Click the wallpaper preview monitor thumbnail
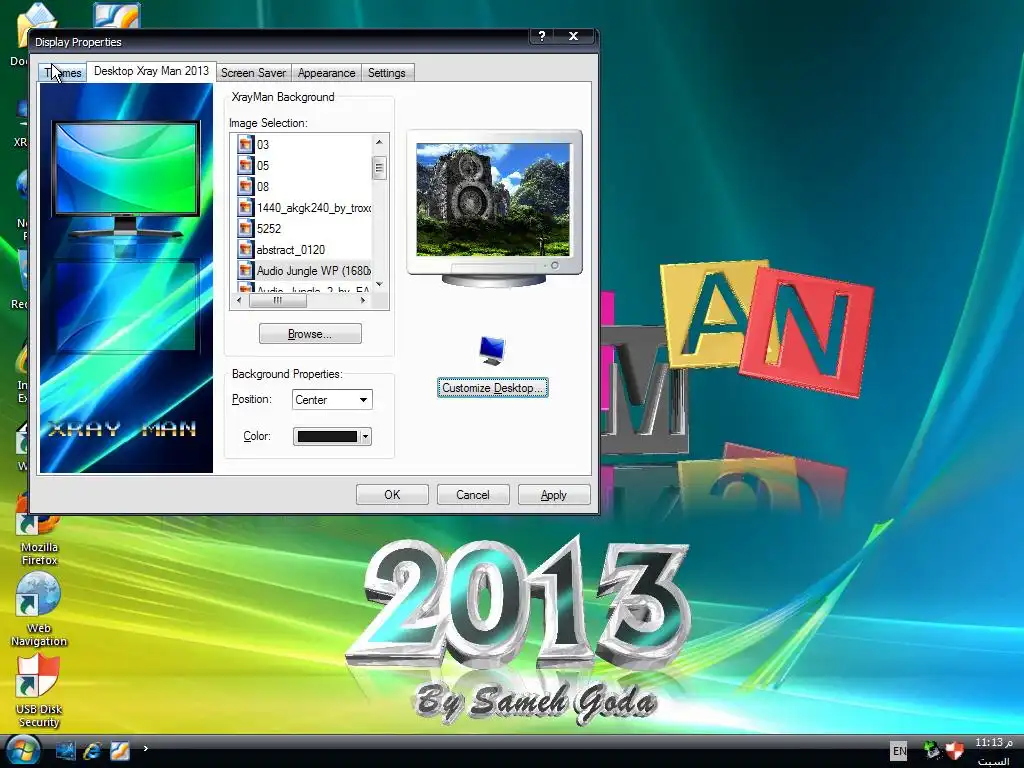1024x768 pixels. pos(494,208)
